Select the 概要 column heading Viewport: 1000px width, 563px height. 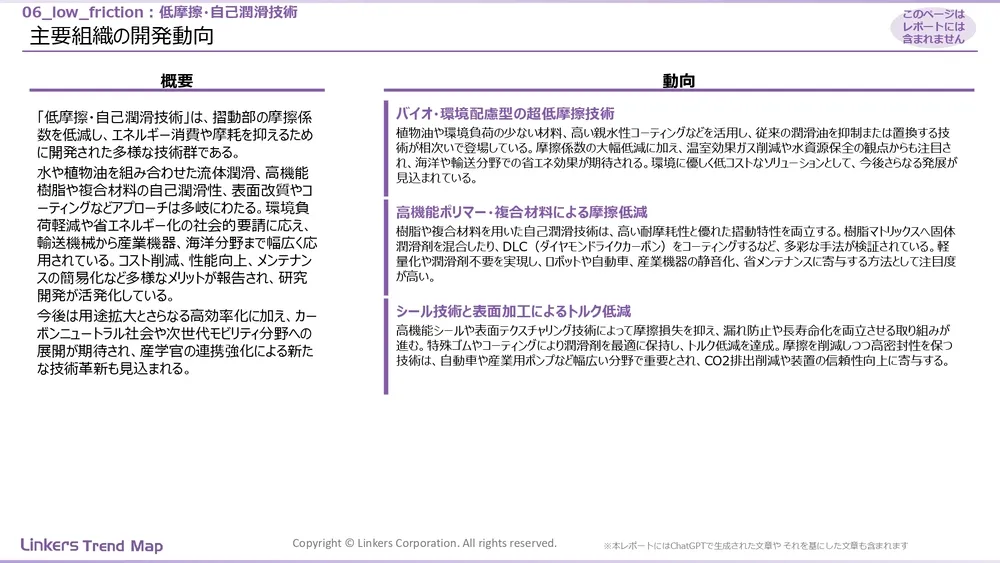pyautogui.click(x=177, y=81)
